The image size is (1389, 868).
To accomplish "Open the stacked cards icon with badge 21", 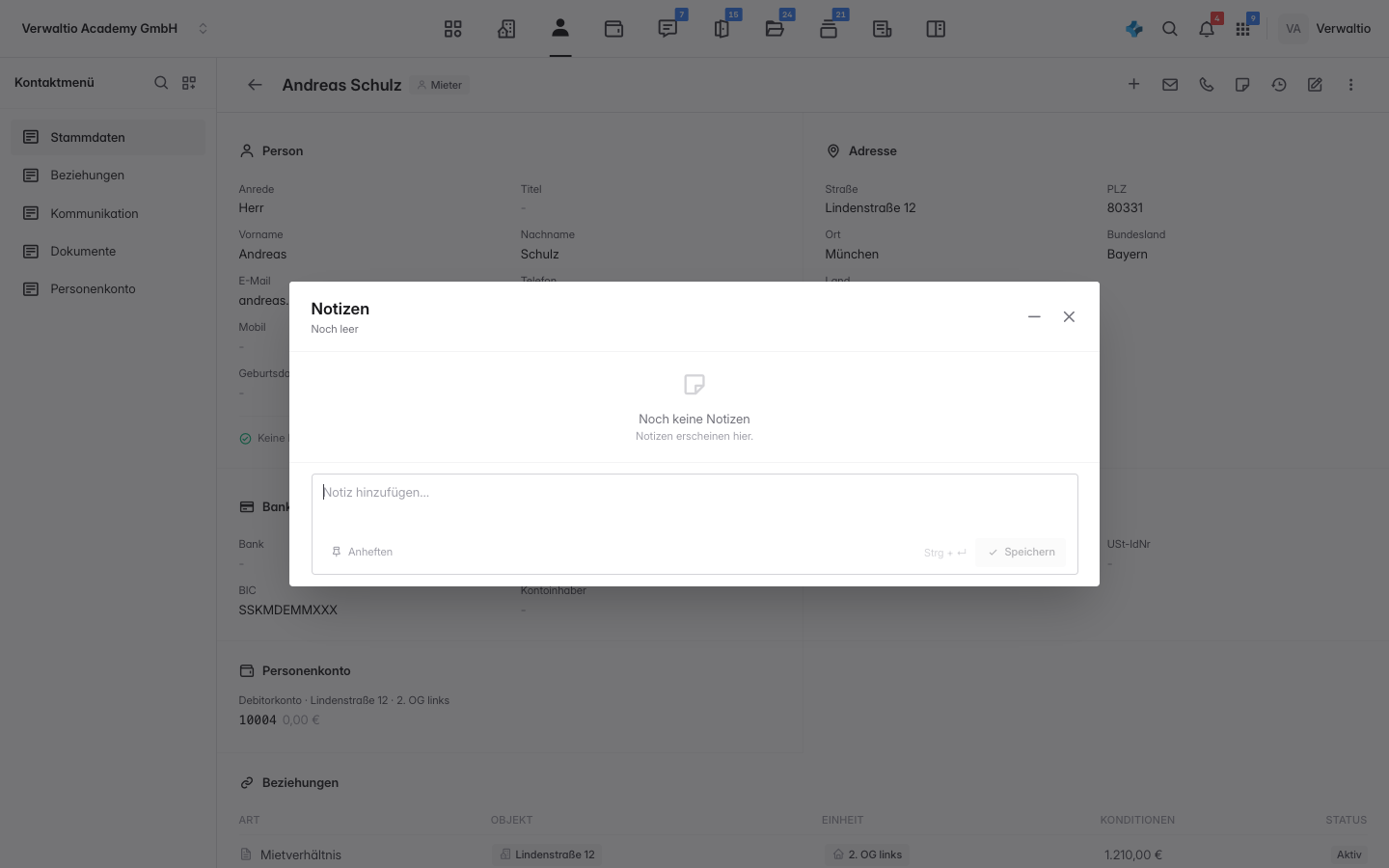I will tap(829, 29).
